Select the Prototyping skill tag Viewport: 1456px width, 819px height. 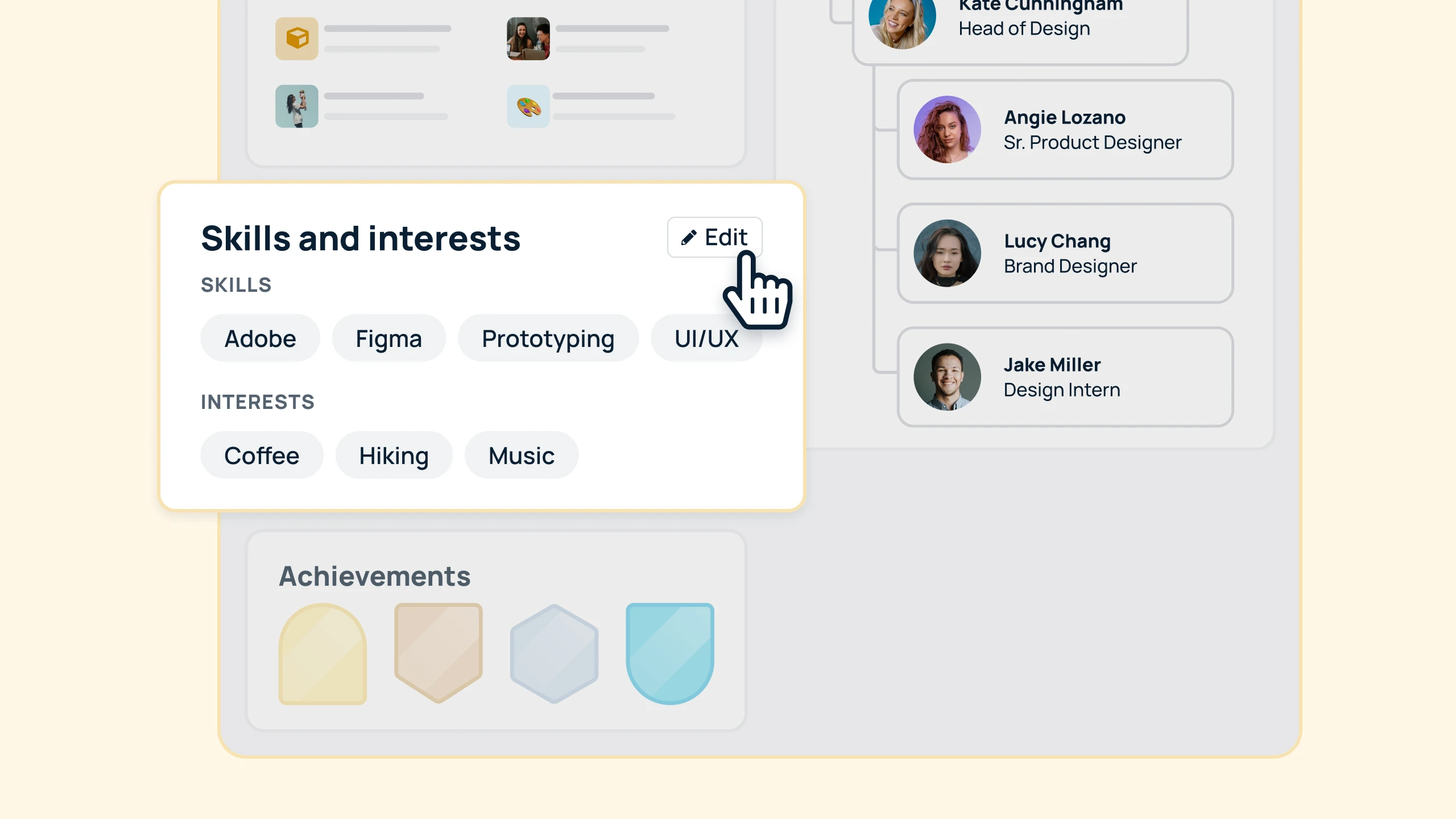click(548, 338)
